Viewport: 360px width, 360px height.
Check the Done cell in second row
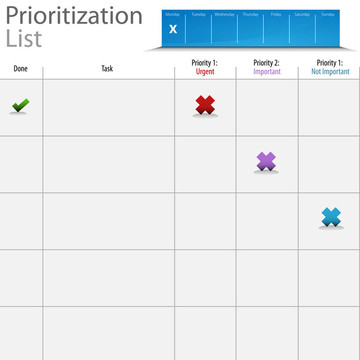click(21, 164)
